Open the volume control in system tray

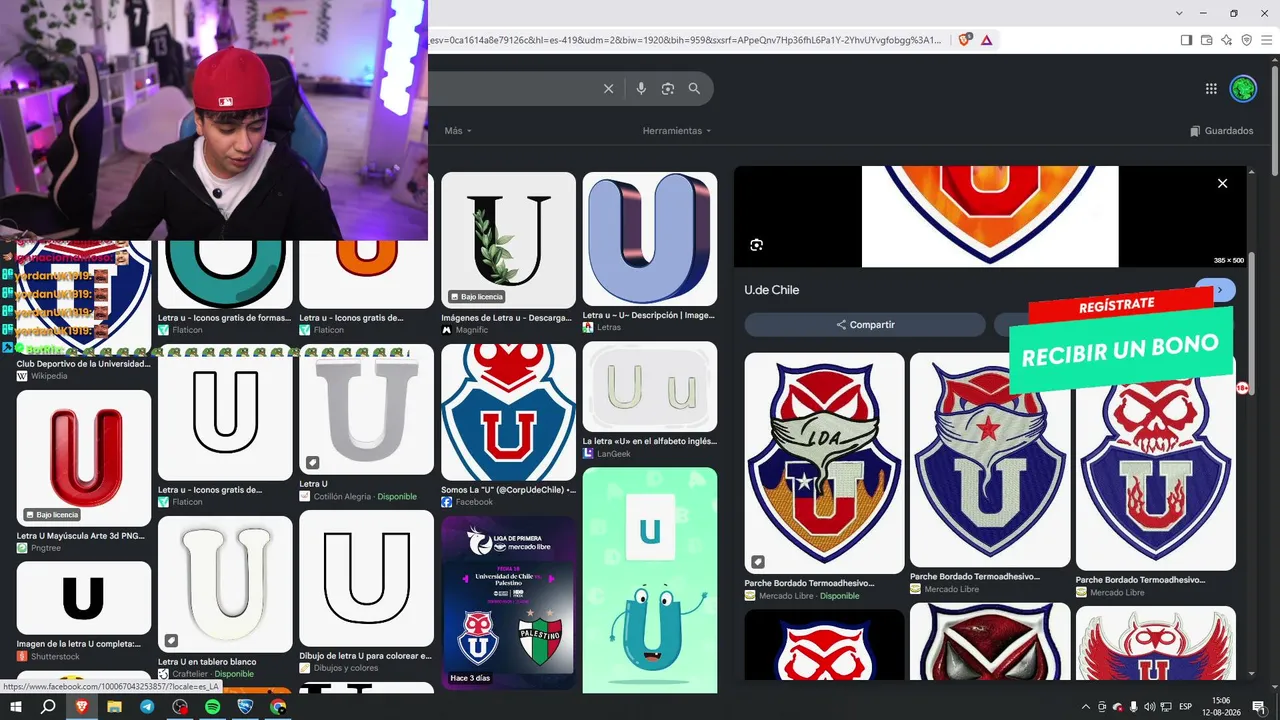(1150, 707)
